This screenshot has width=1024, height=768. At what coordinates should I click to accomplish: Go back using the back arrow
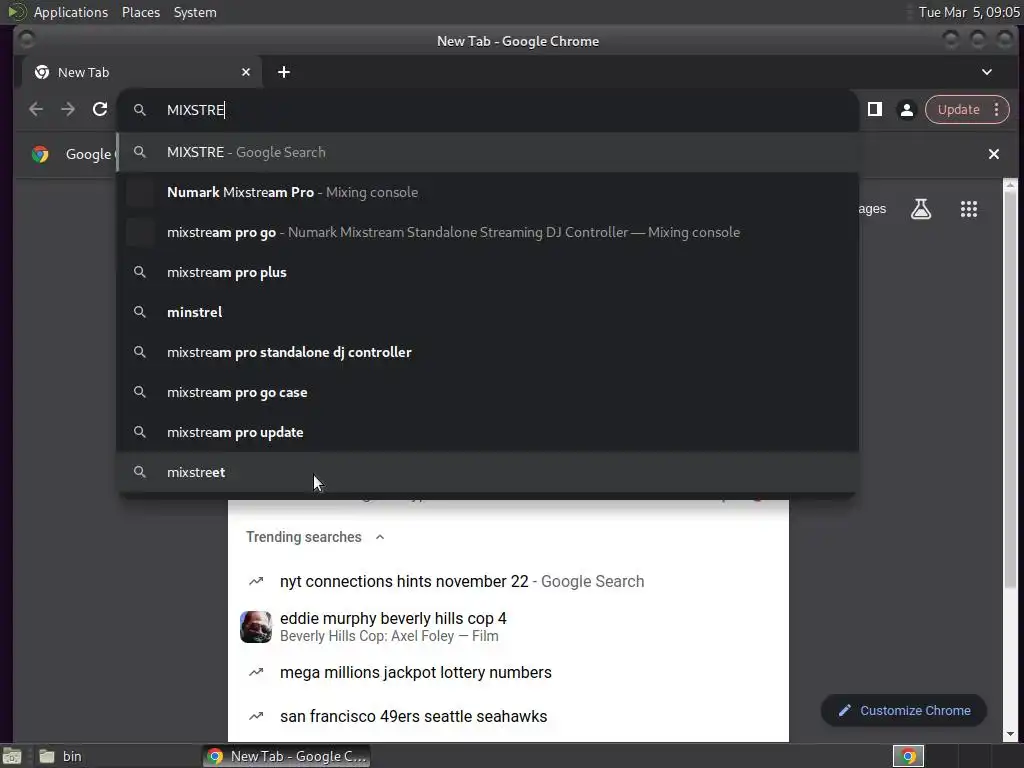click(x=37, y=109)
